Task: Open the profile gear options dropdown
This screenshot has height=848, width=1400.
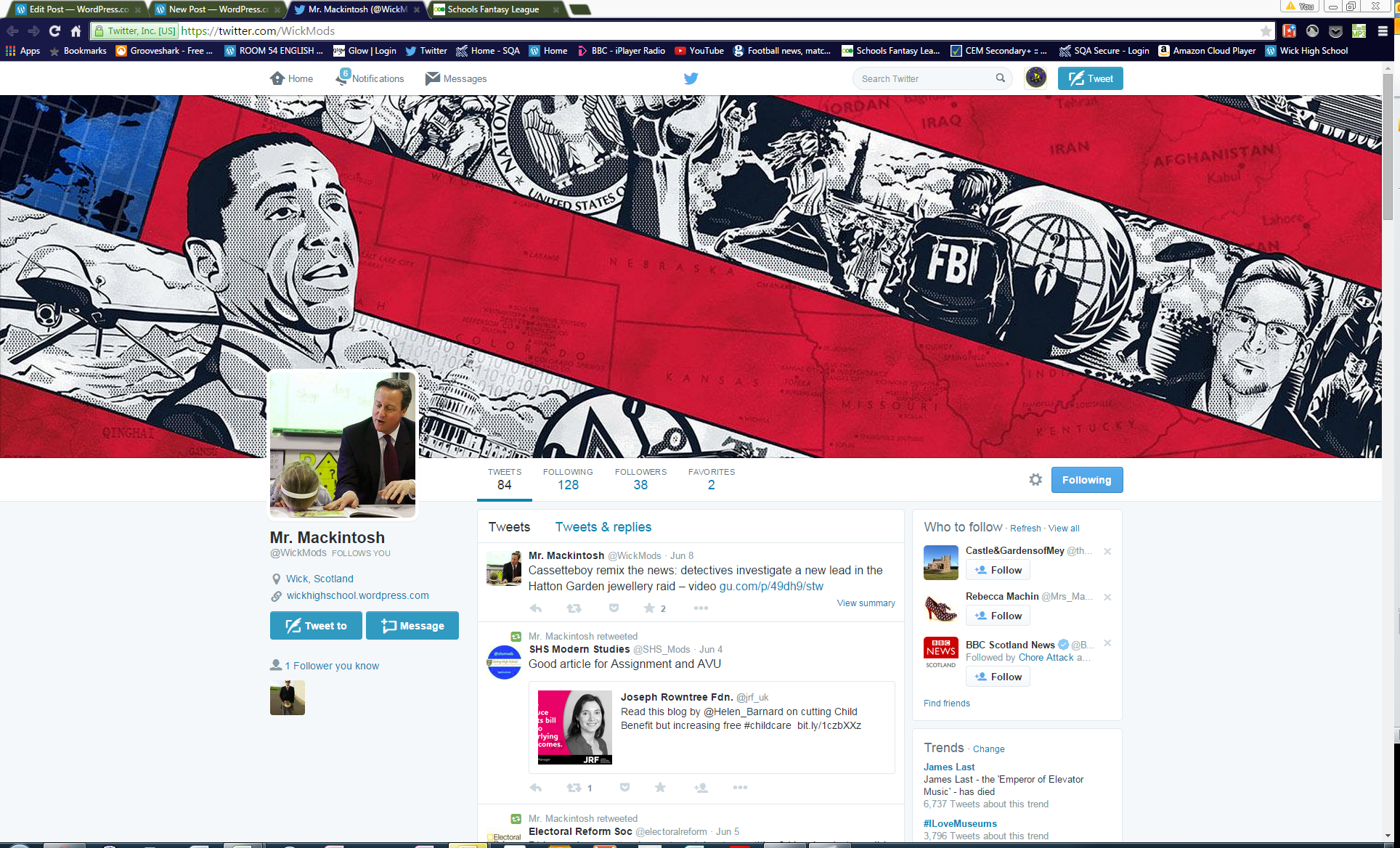Action: coord(1035,480)
